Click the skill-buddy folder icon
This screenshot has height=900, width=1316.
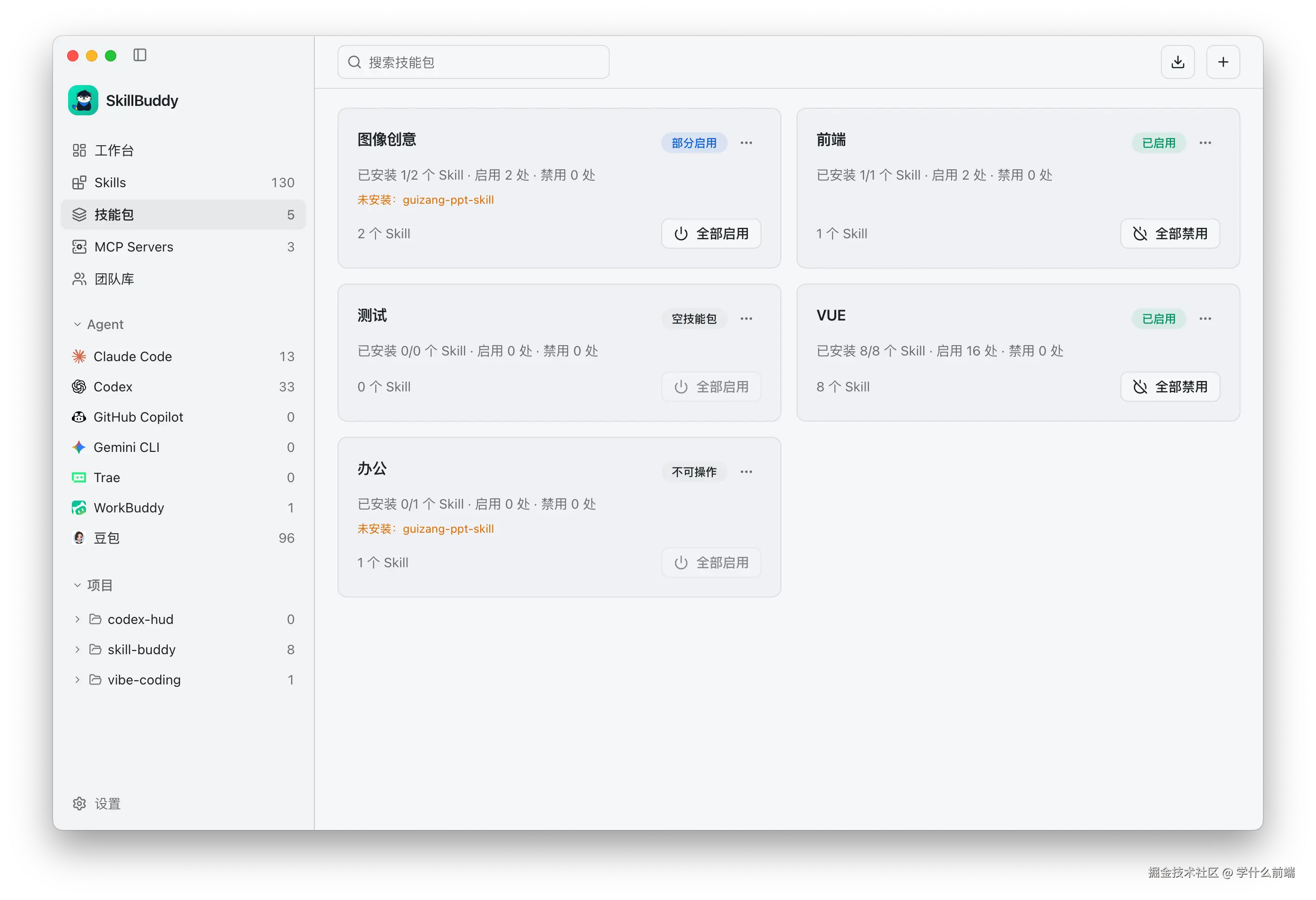click(x=95, y=649)
